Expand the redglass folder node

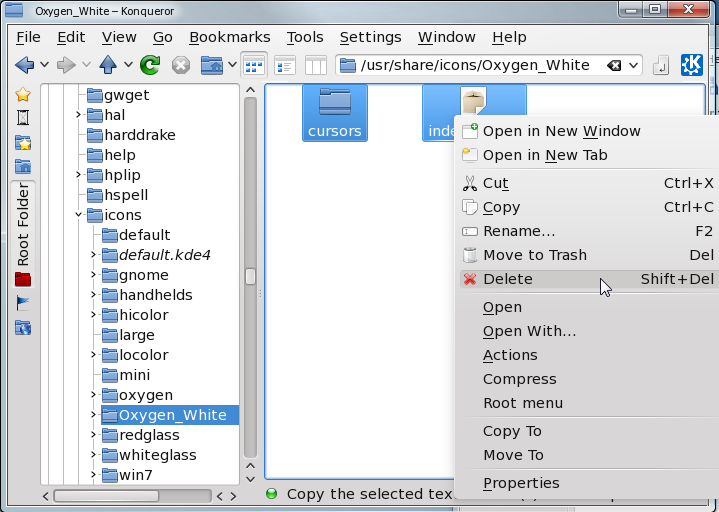(94, 435)
